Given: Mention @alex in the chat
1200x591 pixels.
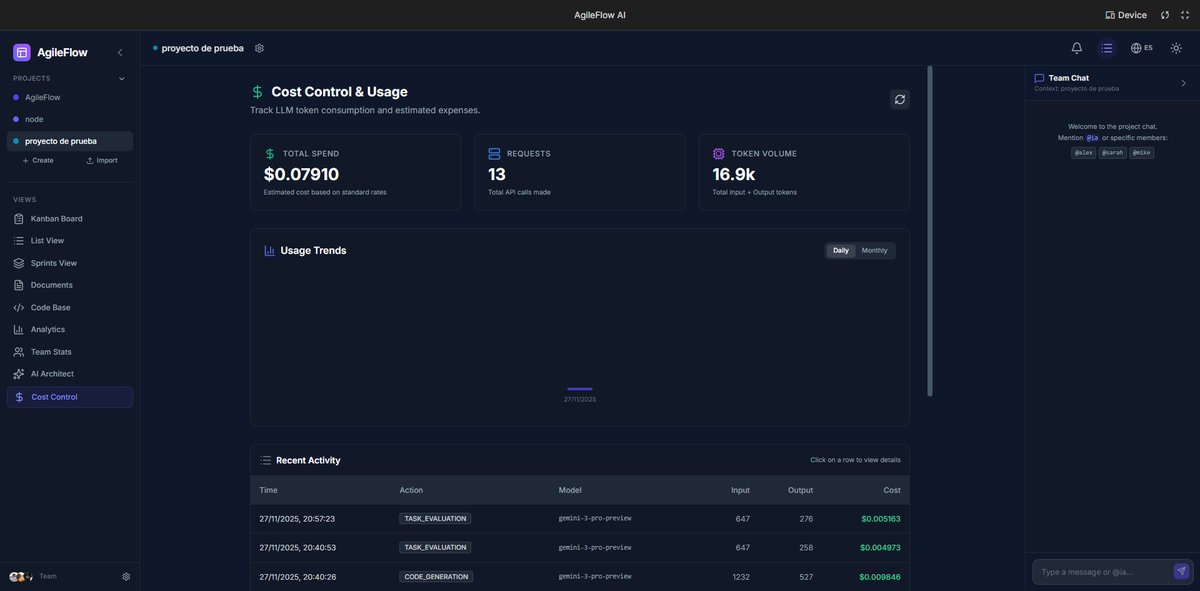Looking at the screenshot, I should [x=1084, y=153].
